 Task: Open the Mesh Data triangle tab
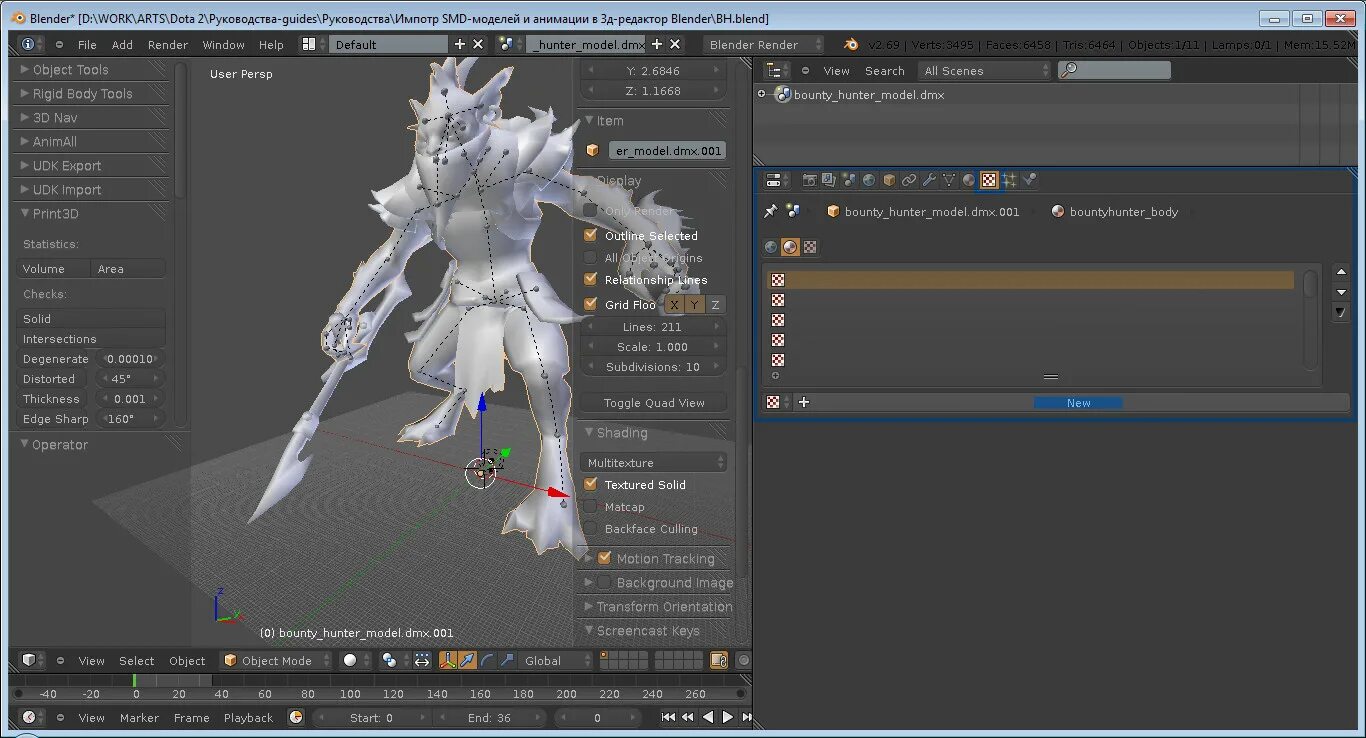pos(949,180)
